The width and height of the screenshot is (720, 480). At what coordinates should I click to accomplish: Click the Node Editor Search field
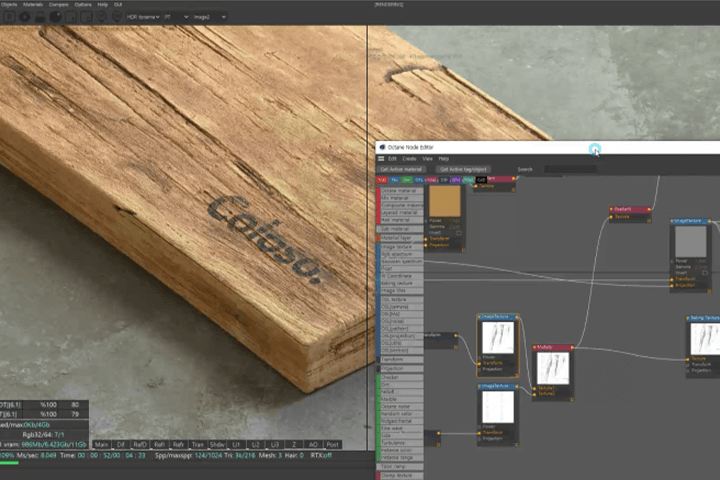(x=570, y=169)
